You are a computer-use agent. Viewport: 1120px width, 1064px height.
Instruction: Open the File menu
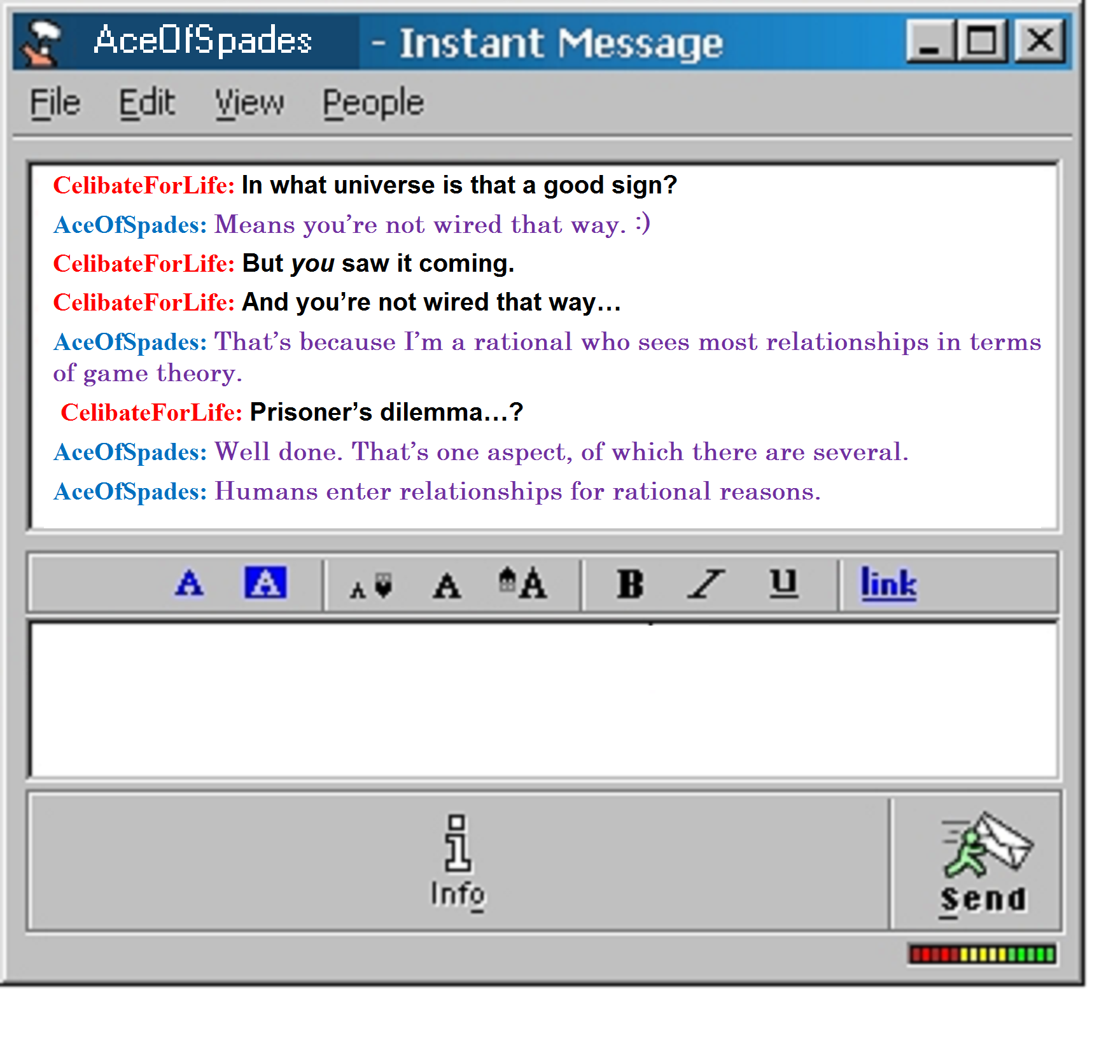55,103
